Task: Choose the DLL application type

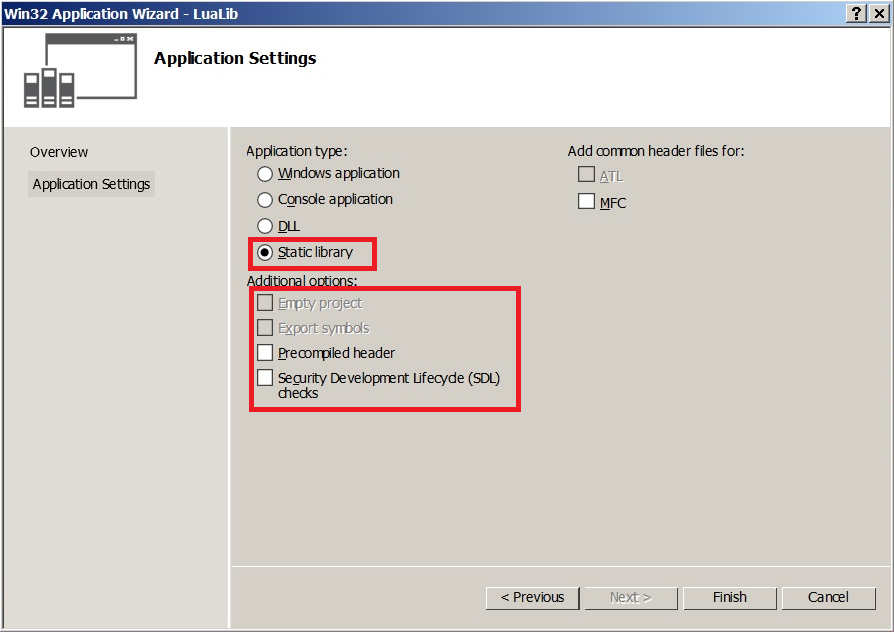Action: point(265,226)
